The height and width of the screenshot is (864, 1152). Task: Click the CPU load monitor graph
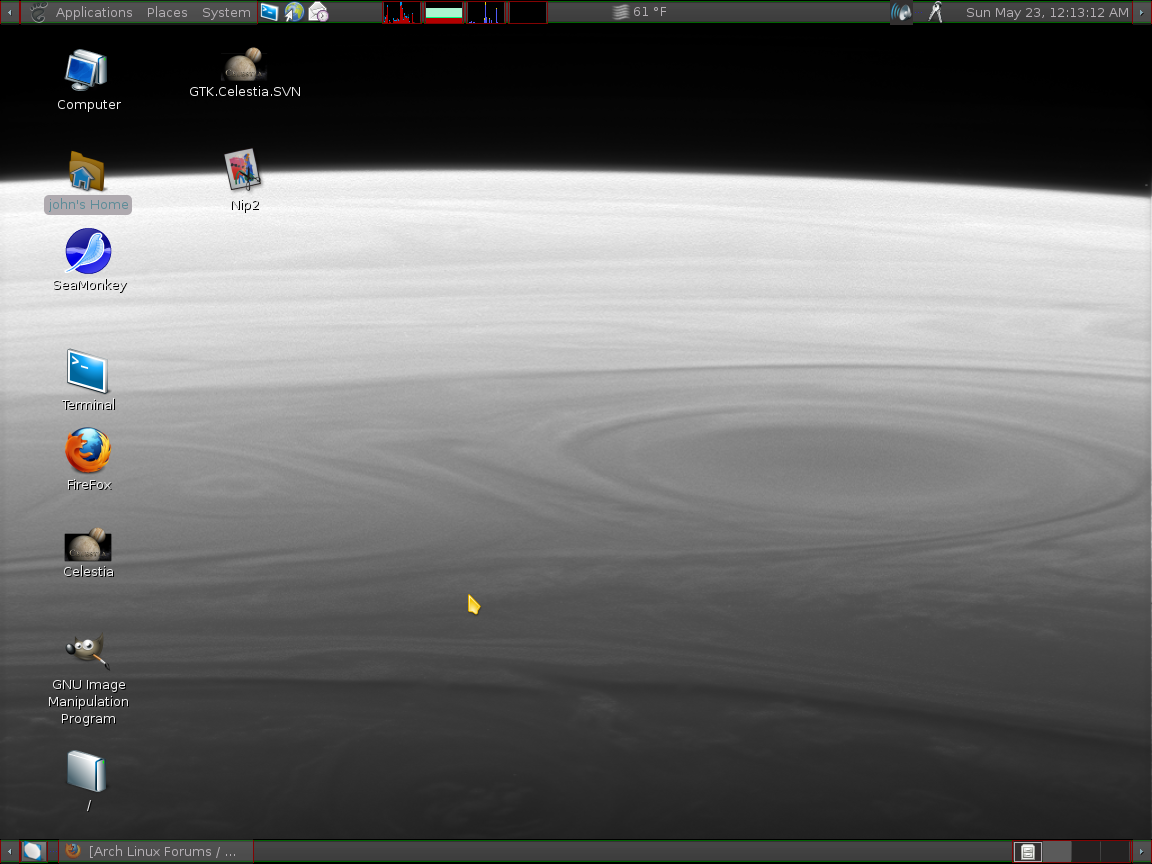[401, 12]
